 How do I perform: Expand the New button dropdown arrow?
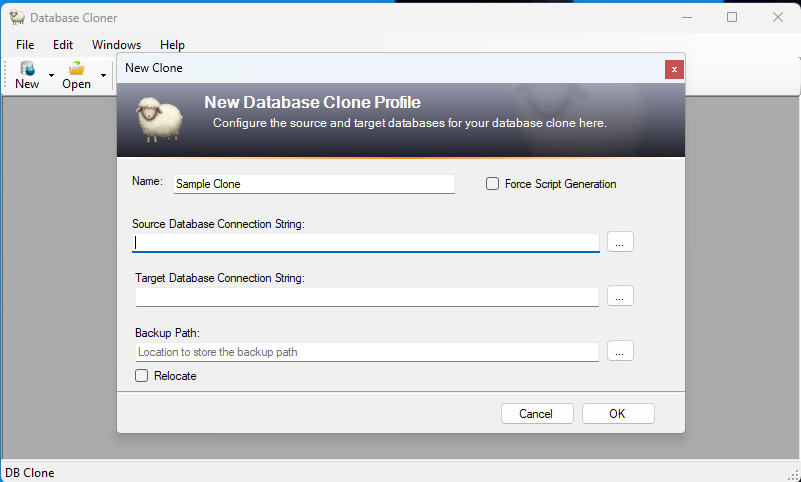click(x=51, y=76)
